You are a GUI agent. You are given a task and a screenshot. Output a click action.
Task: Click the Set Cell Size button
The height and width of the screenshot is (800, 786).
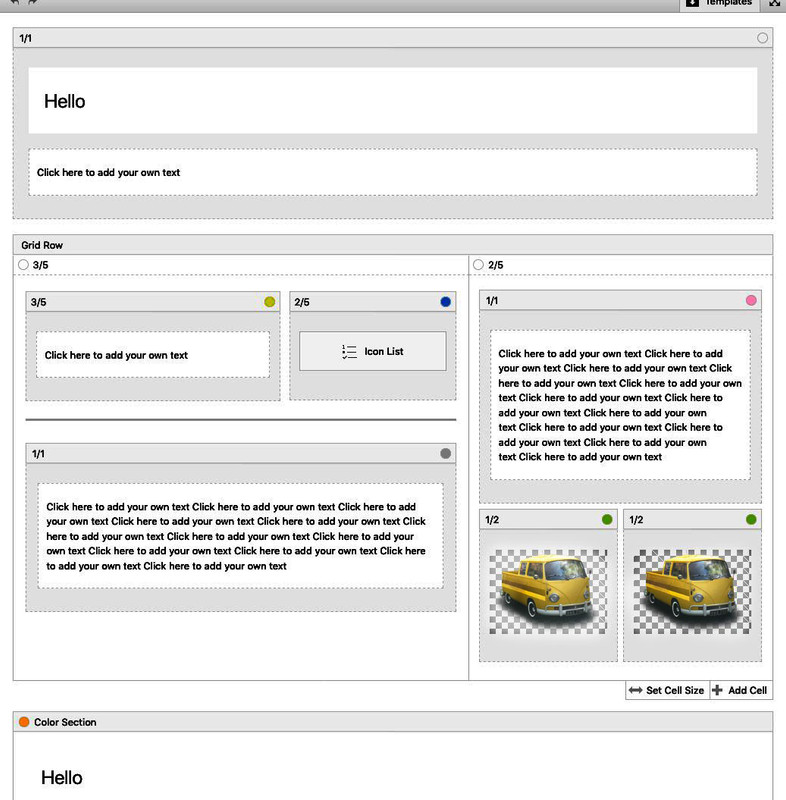[667, 690]
